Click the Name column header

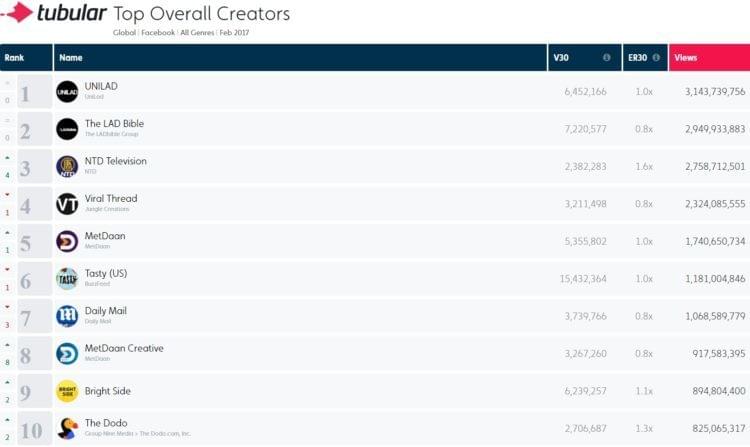tap(300, 57)
